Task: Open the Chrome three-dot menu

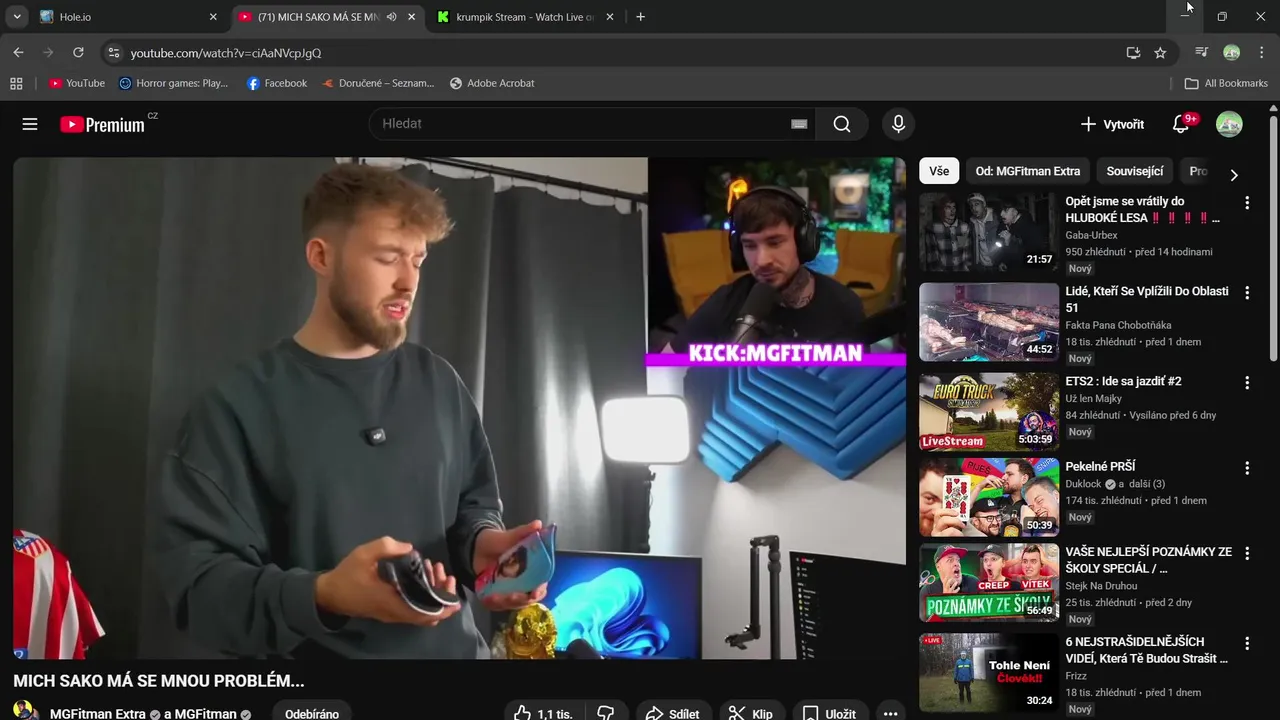Action: click(x=1262, y=52)
